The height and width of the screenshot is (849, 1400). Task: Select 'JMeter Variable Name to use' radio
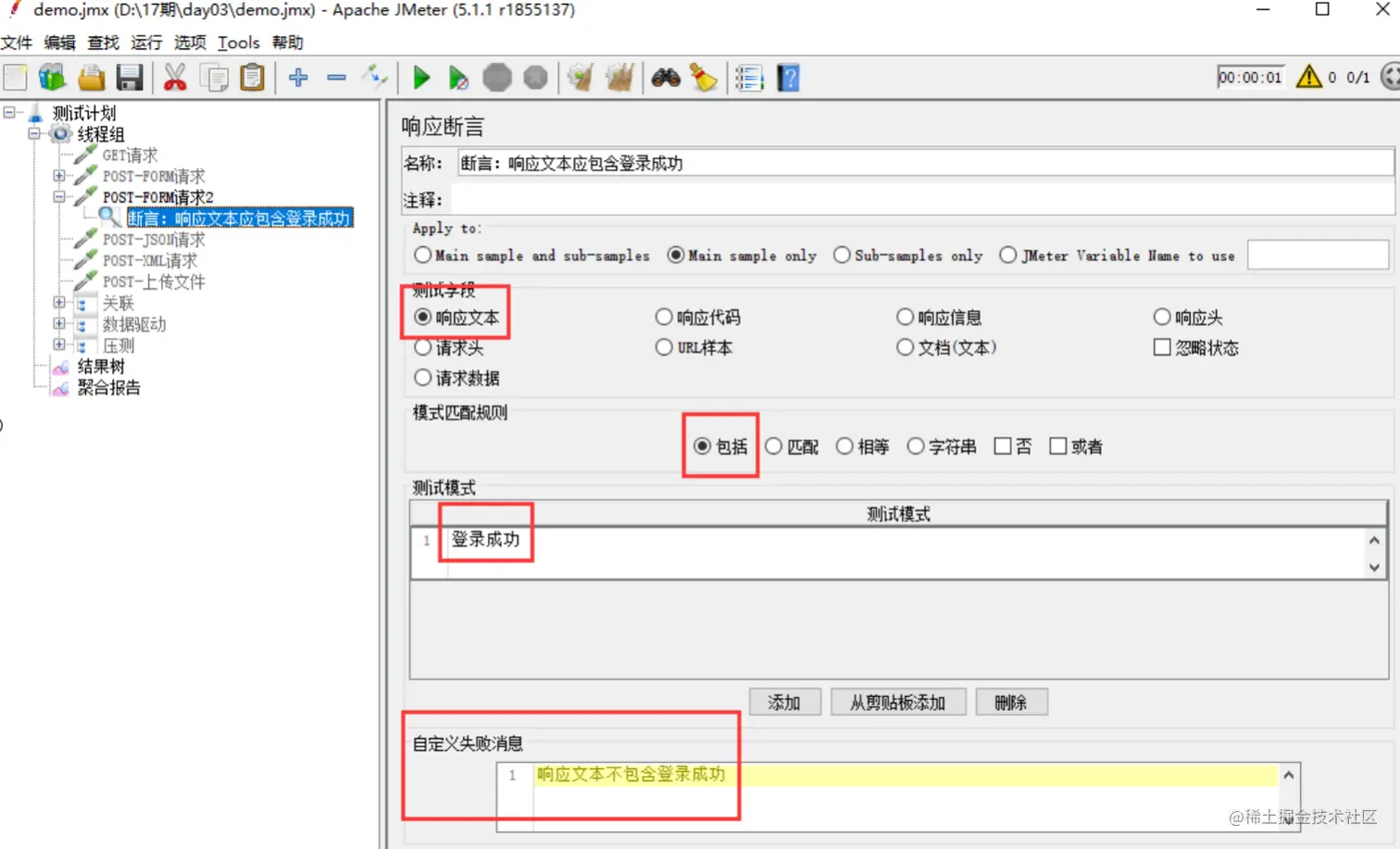1007,255
